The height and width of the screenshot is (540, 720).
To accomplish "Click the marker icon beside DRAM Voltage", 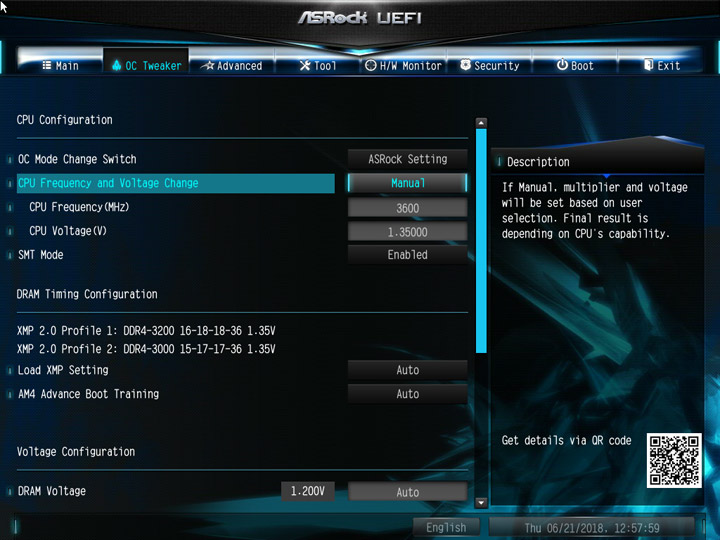I will [x=10, y=492].
